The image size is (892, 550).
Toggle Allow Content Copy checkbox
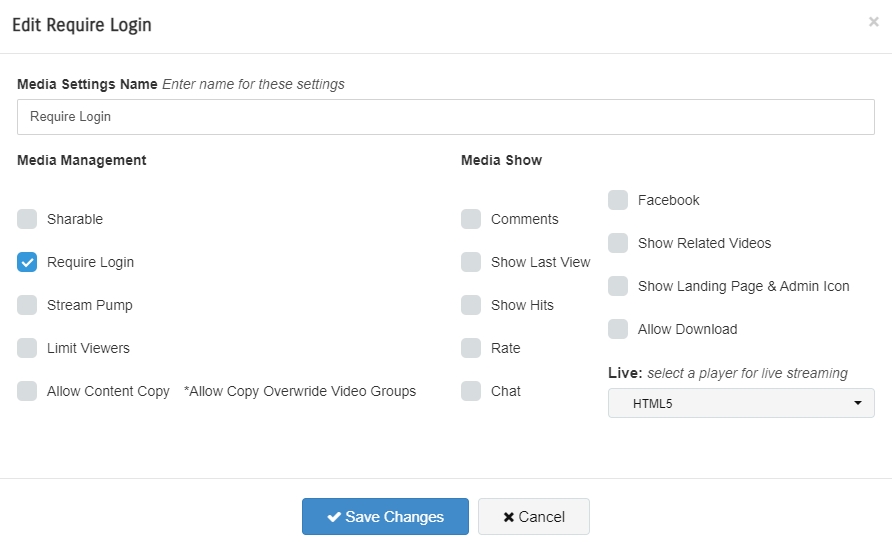pyautogui.click(x=27, y=391)
